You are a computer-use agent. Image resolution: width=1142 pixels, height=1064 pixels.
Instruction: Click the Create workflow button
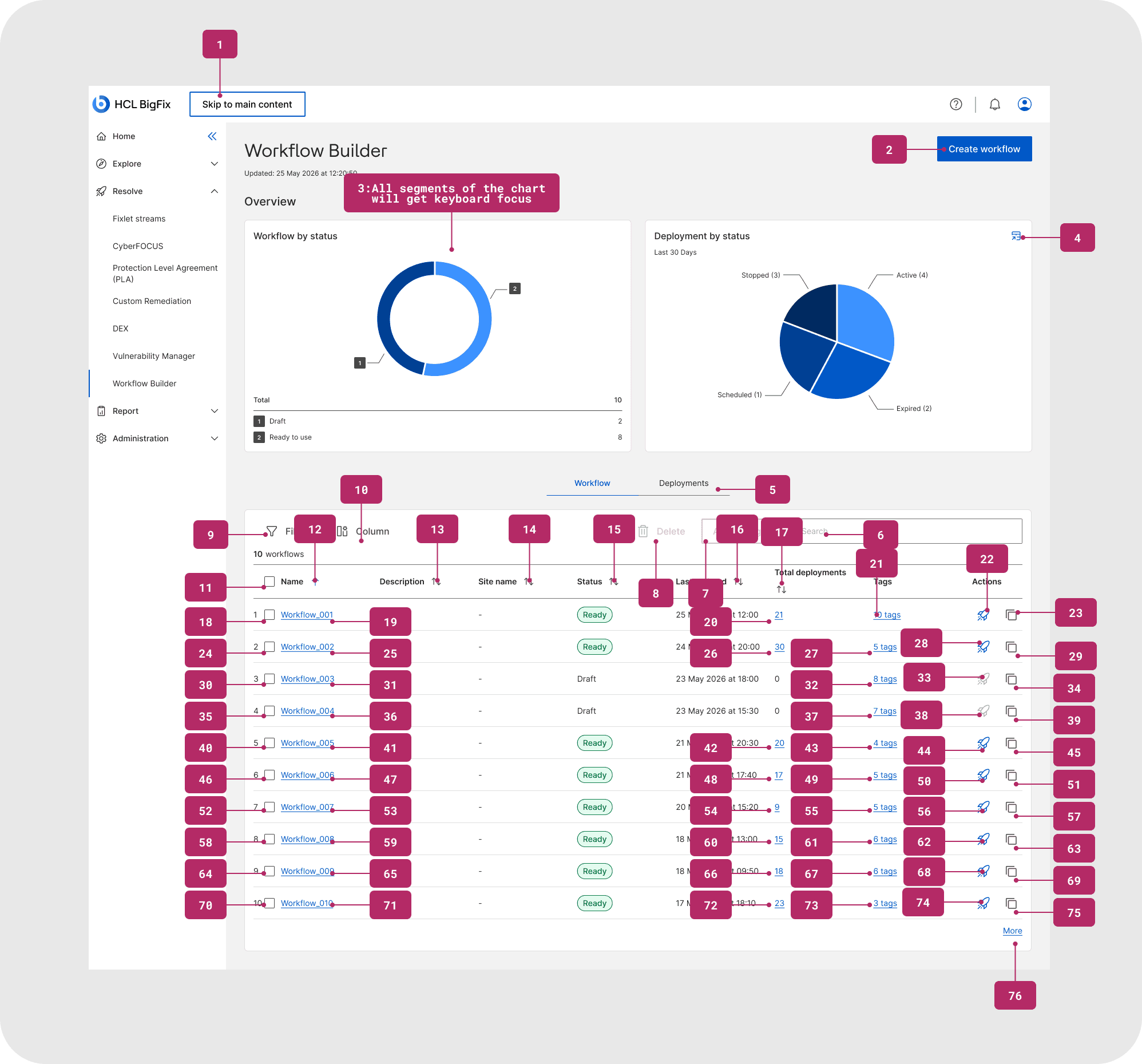click(x=984, y=149)
